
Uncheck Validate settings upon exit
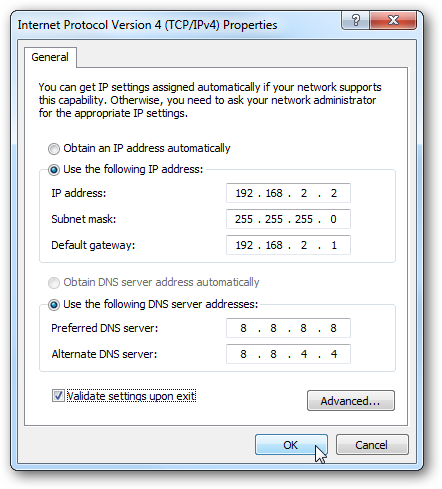[58, 396]
